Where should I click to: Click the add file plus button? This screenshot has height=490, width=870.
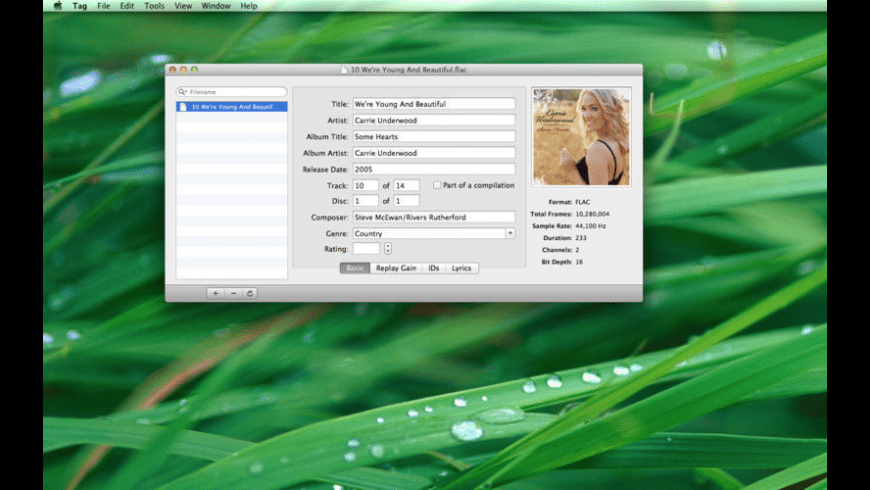[215, 293]
